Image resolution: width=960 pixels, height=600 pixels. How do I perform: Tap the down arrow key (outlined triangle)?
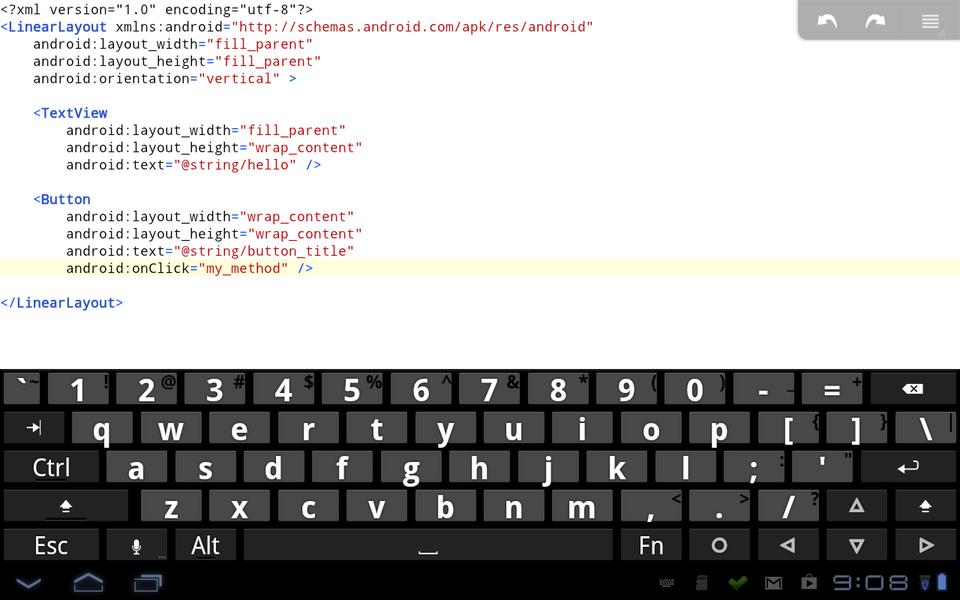857,546
